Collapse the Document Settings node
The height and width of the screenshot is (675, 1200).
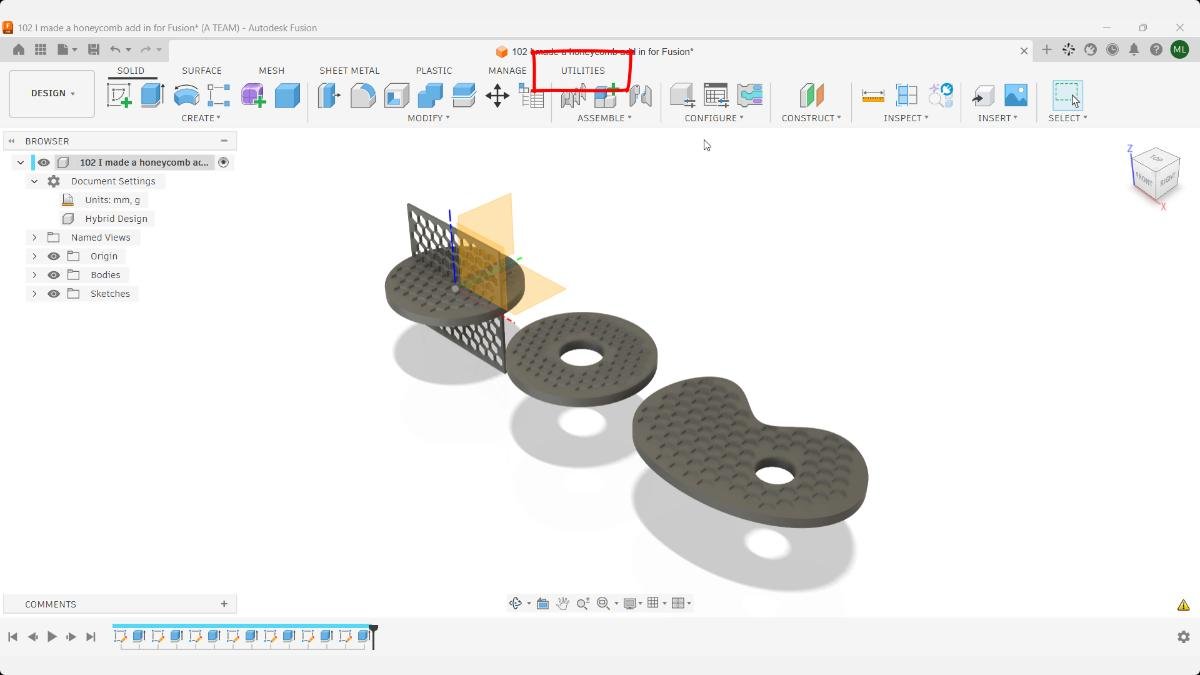coord(34,181)
